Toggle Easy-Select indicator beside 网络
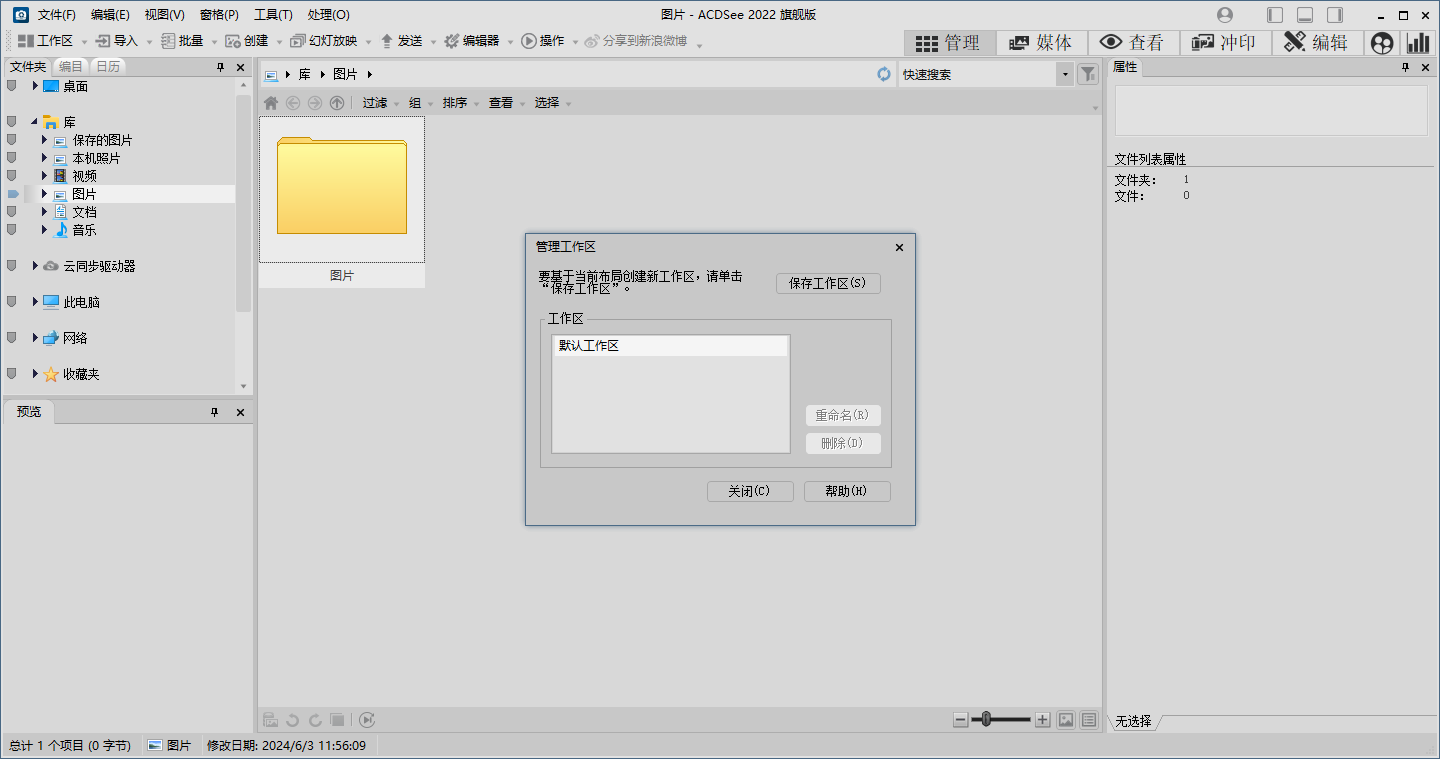This screenshot has width=1440, height=759. point(12,338)
